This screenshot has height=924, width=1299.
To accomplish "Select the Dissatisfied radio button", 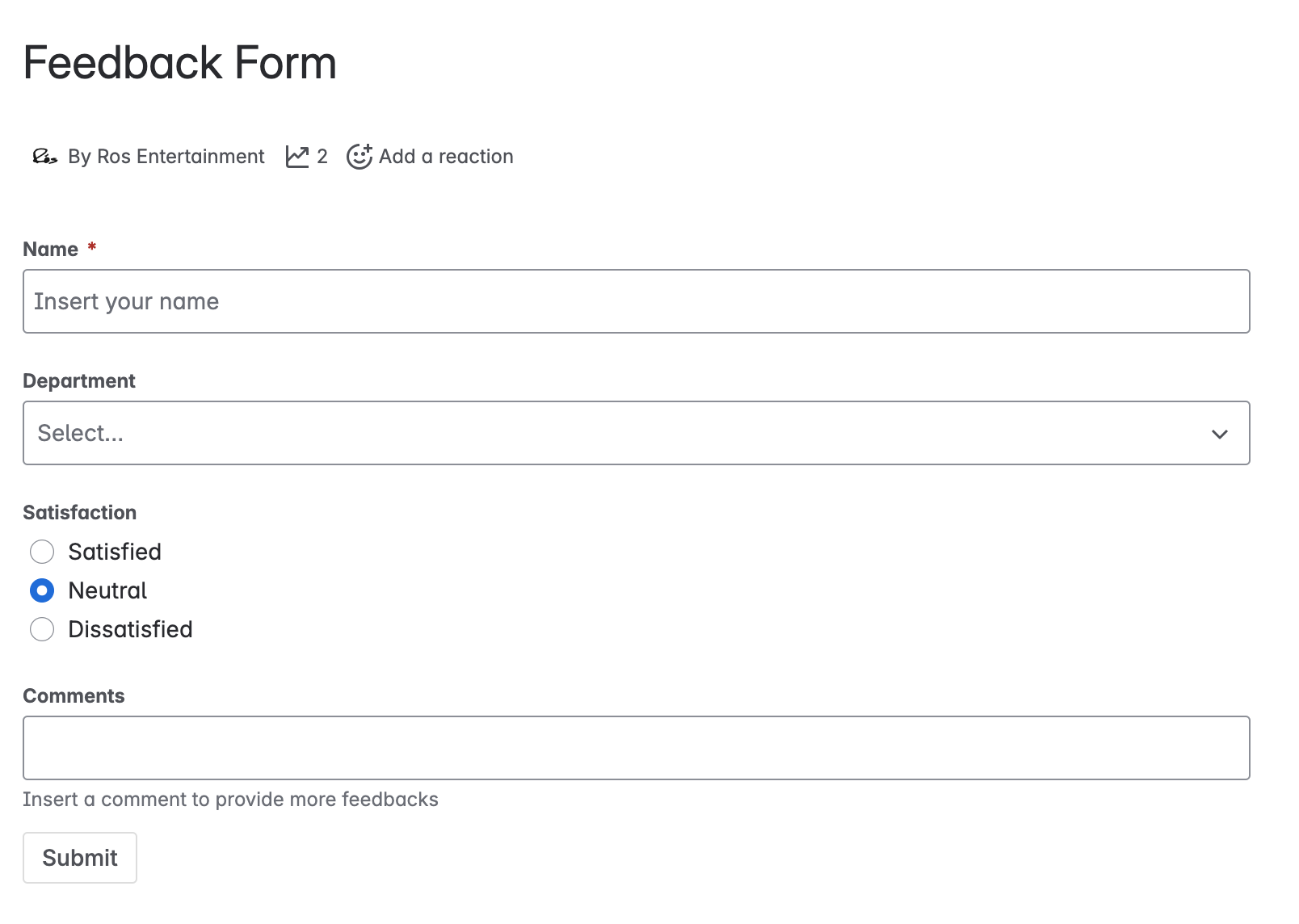I will coord(41,629).
